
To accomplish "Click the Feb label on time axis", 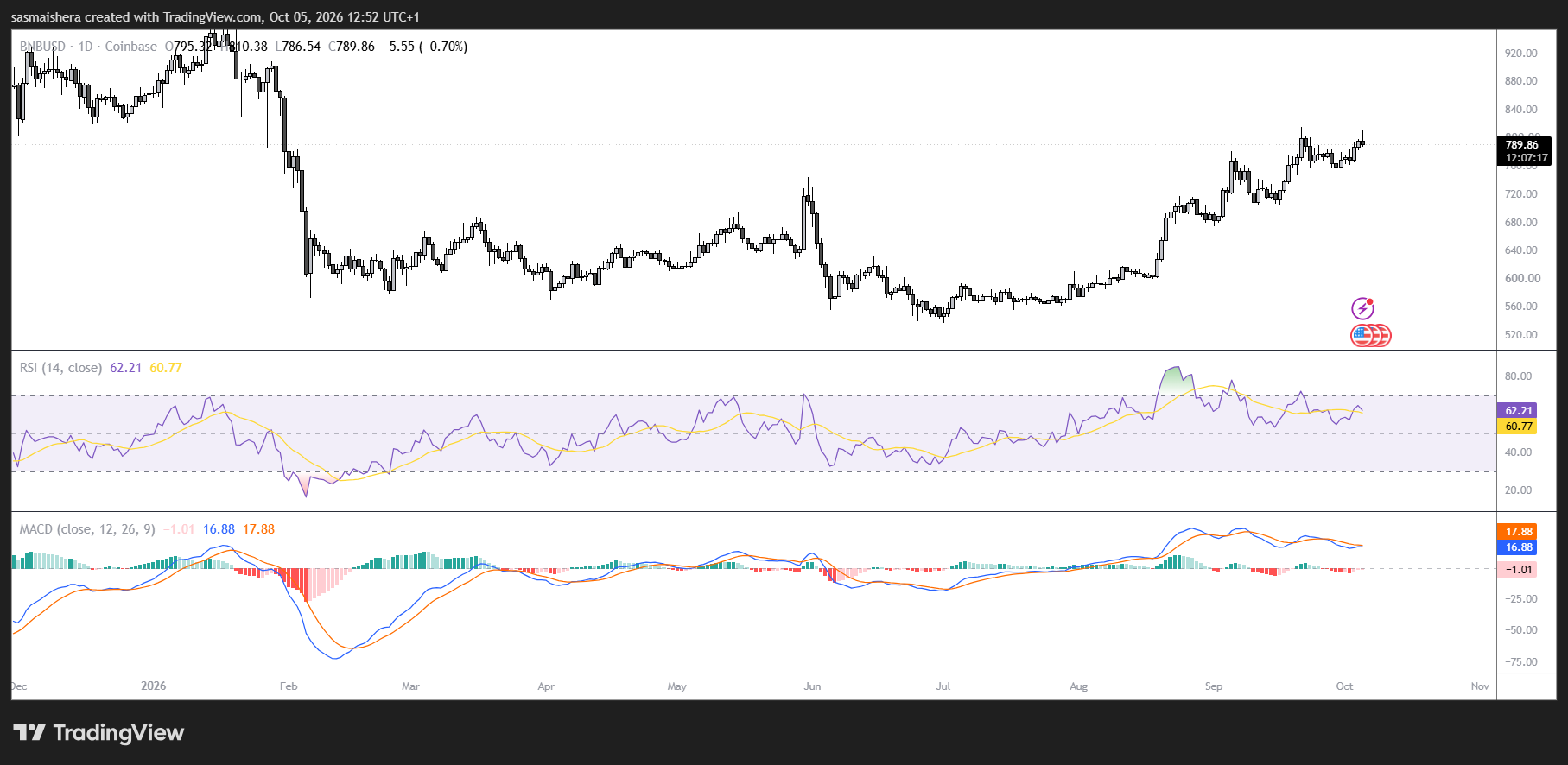I will click(x=289, y=686).
